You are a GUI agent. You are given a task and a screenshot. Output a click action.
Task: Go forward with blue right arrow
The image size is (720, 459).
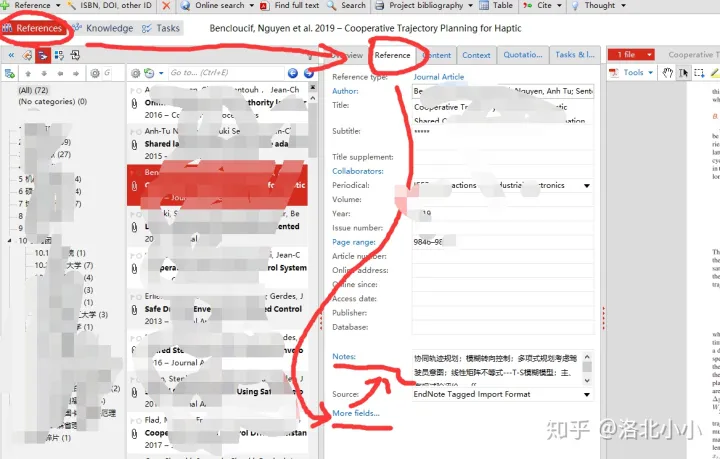pos(309,73)
